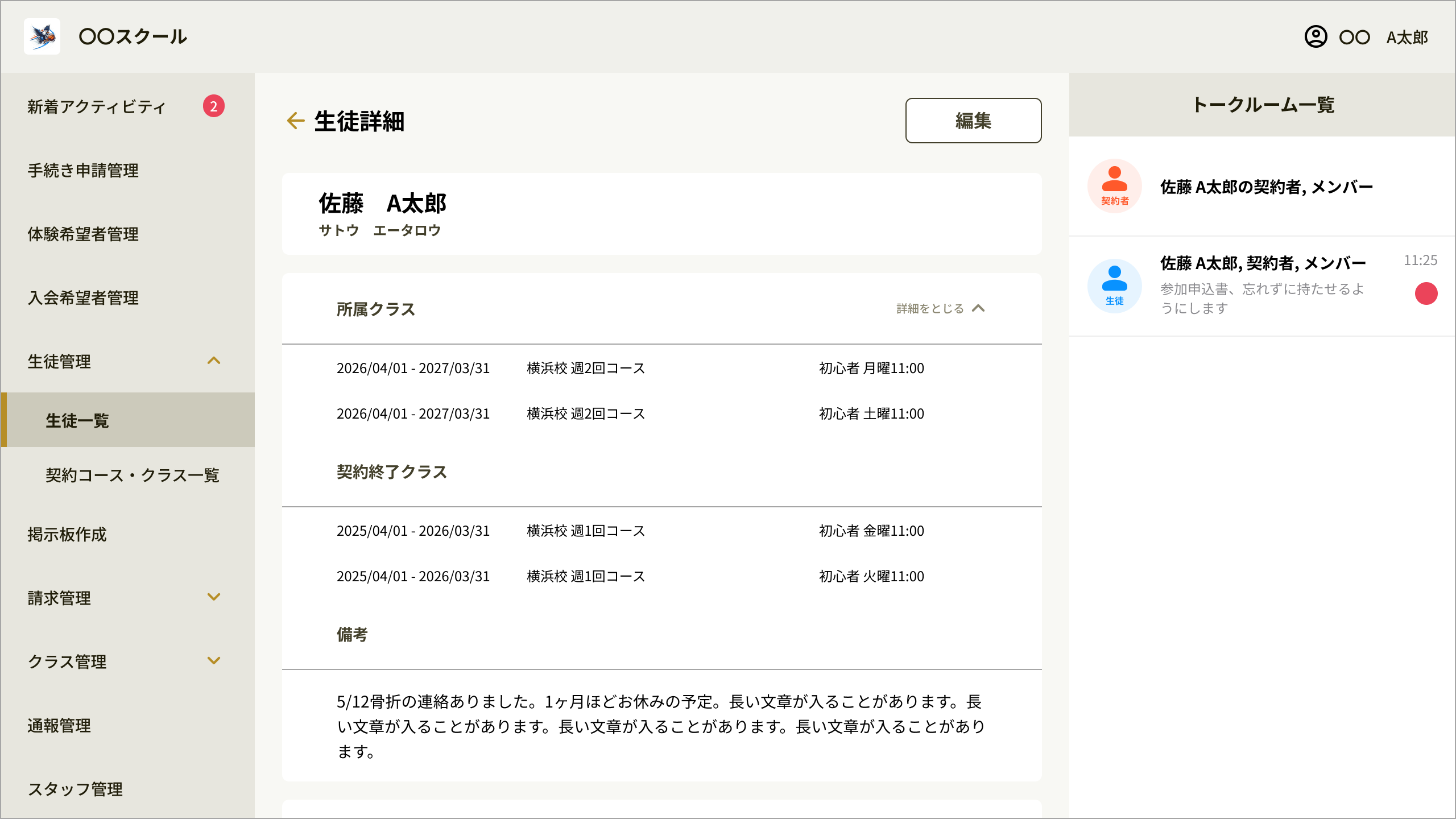Click the student name 佐藤 A太郎 heading
The width and height of the screenshot is (1456, 819).
(382, 203)
